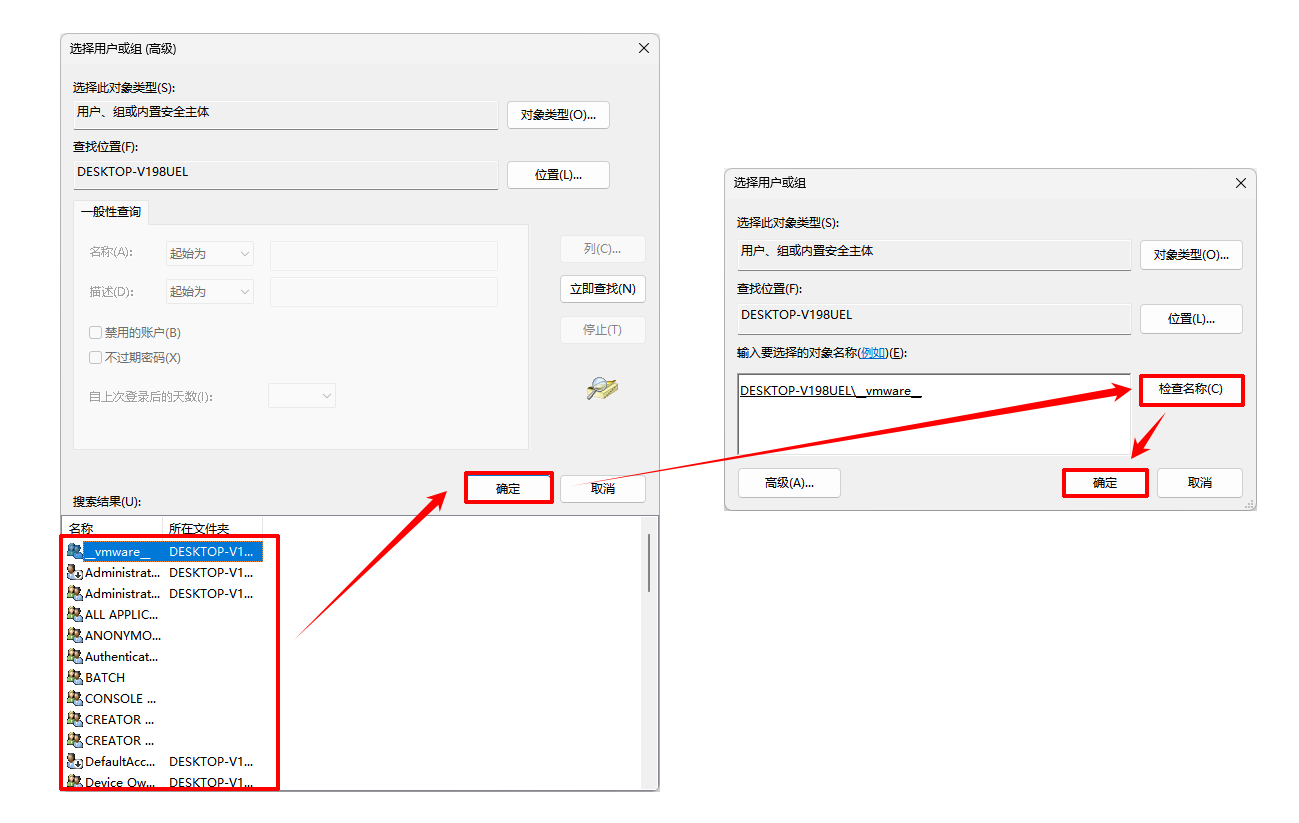Close the simple 选择用户或组 dialog

pyautogui.click(x=1241, y=183)
